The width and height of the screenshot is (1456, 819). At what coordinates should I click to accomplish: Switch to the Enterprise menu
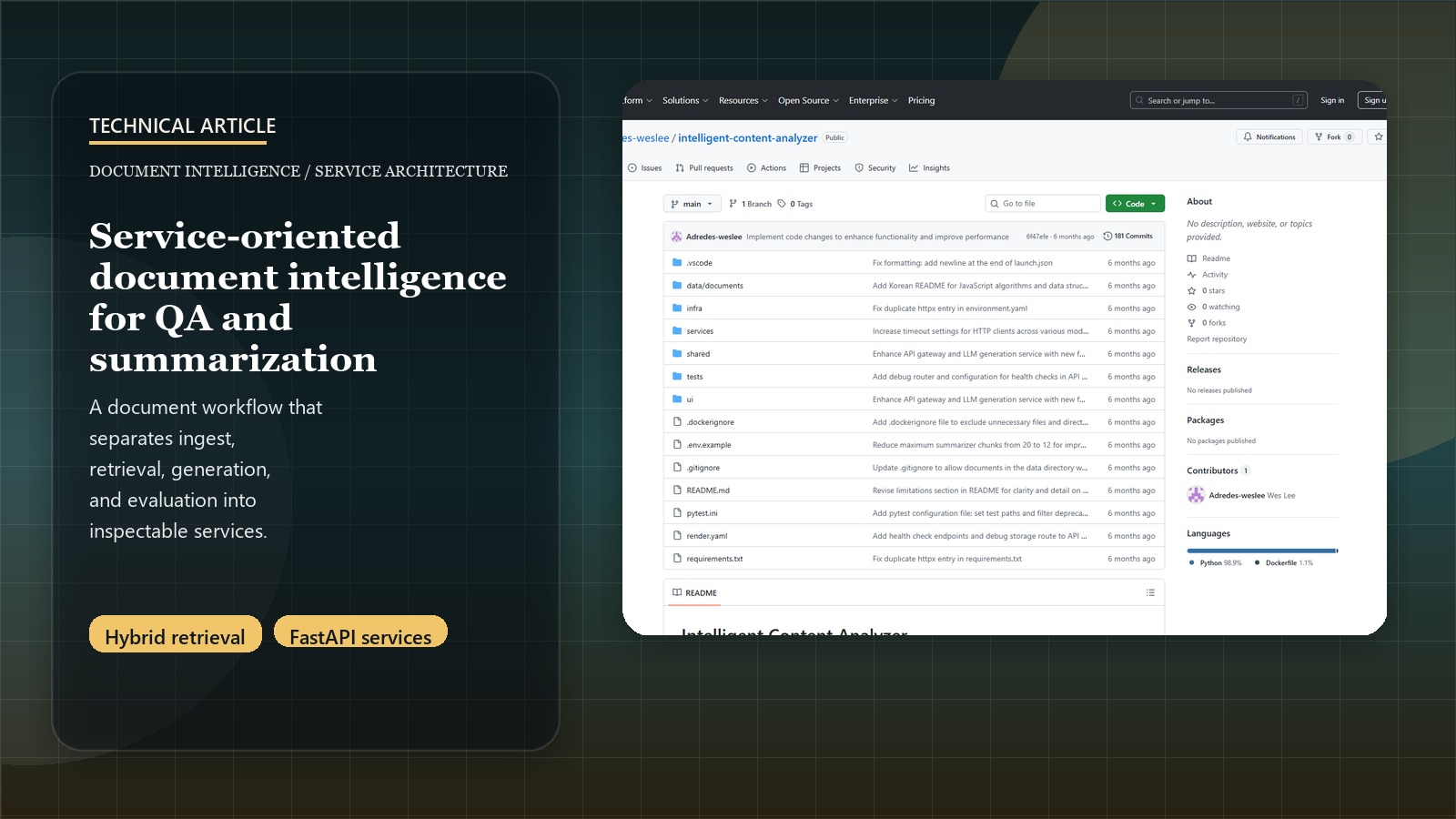tap(870, 100)
